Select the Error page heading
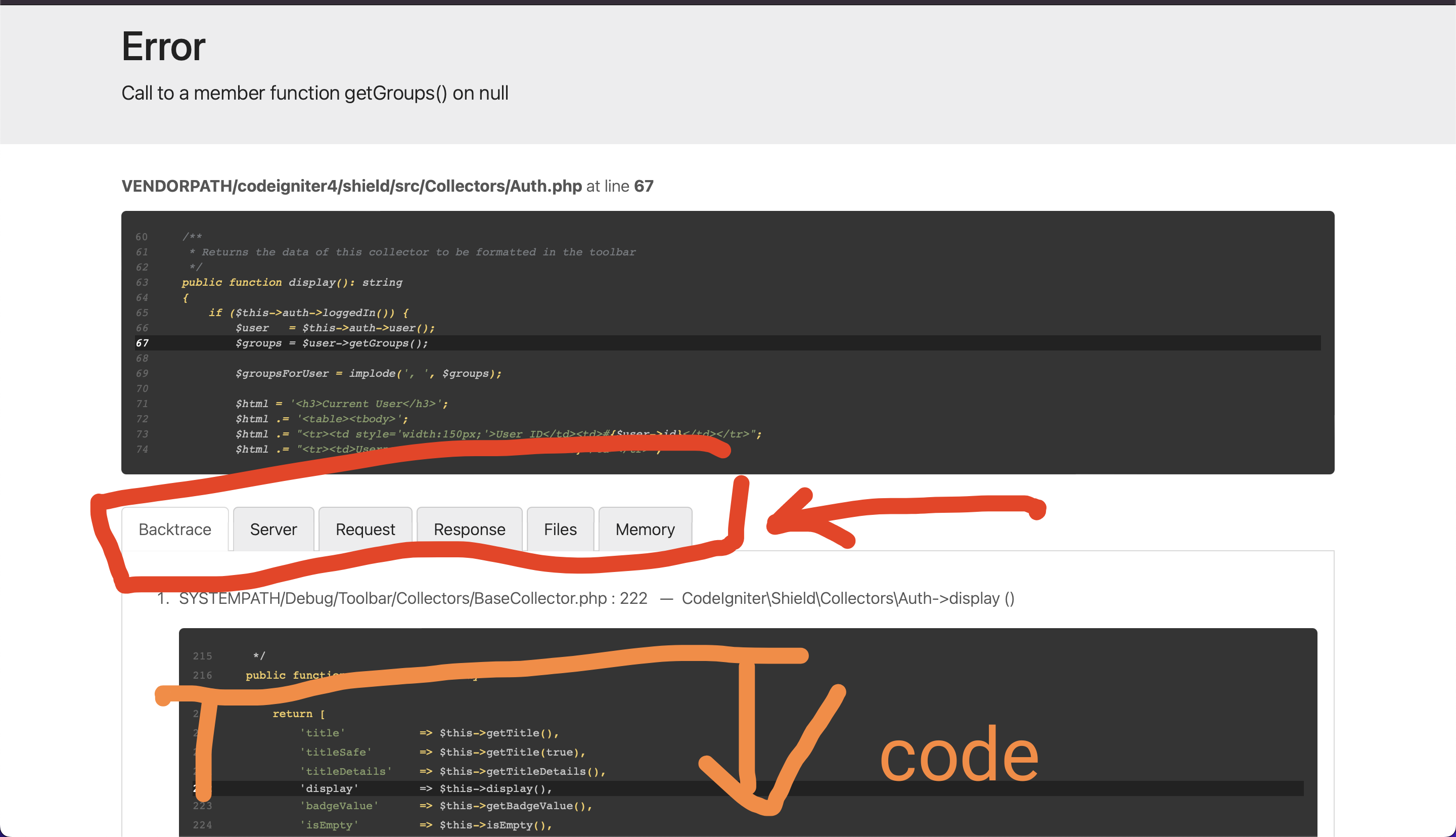The width and height of the screenshot is (1456, 837). point(163,46)
